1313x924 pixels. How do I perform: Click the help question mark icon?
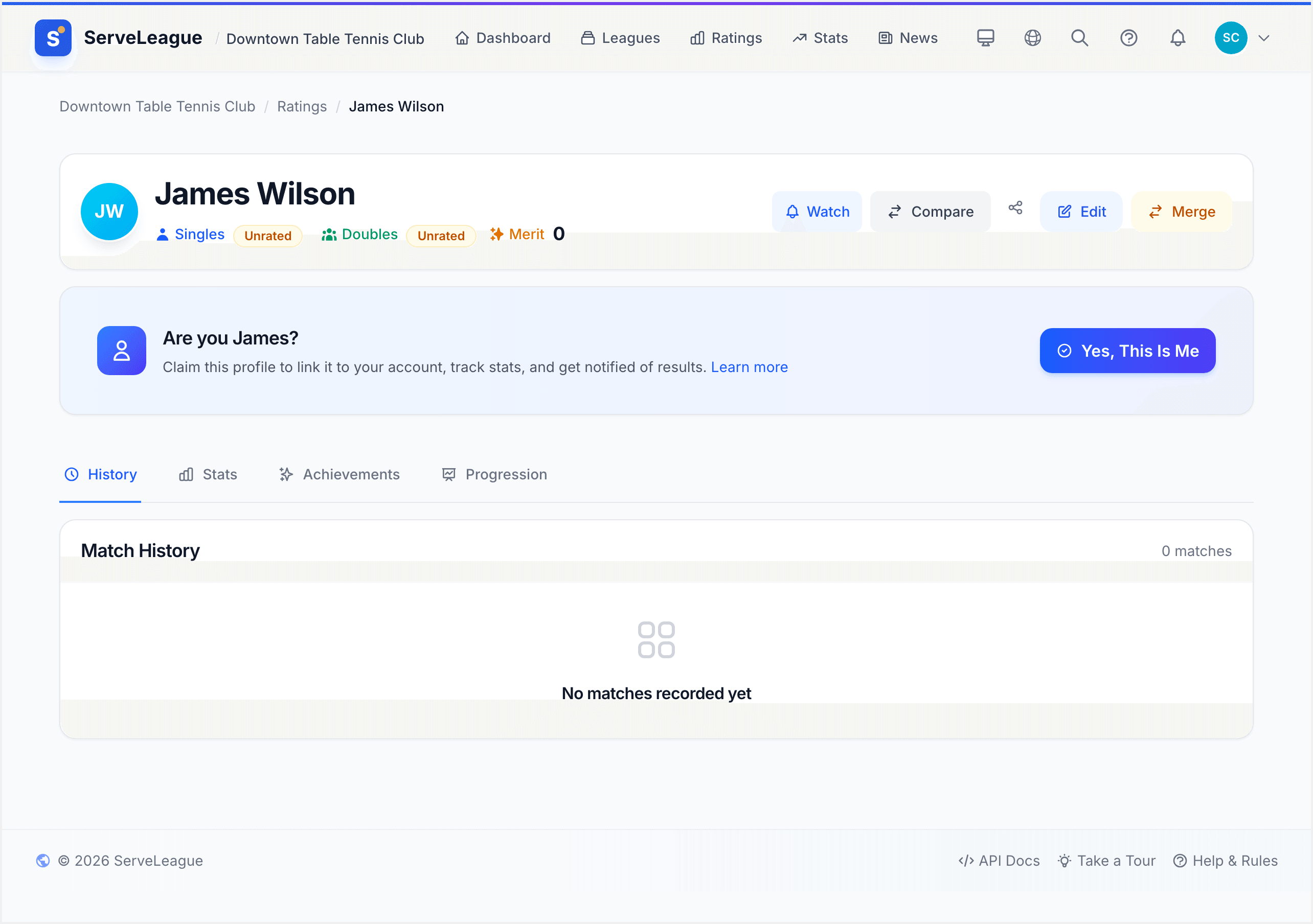(1128, 38)
